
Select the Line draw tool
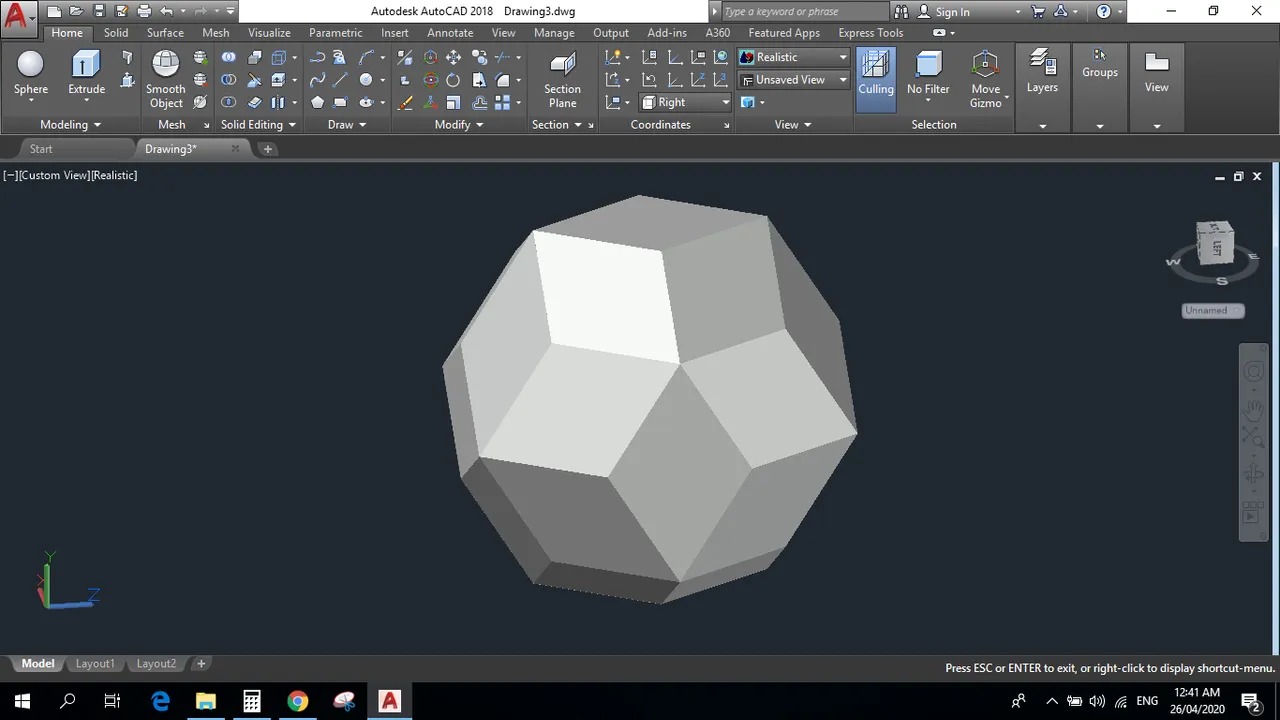click(341, 80)
